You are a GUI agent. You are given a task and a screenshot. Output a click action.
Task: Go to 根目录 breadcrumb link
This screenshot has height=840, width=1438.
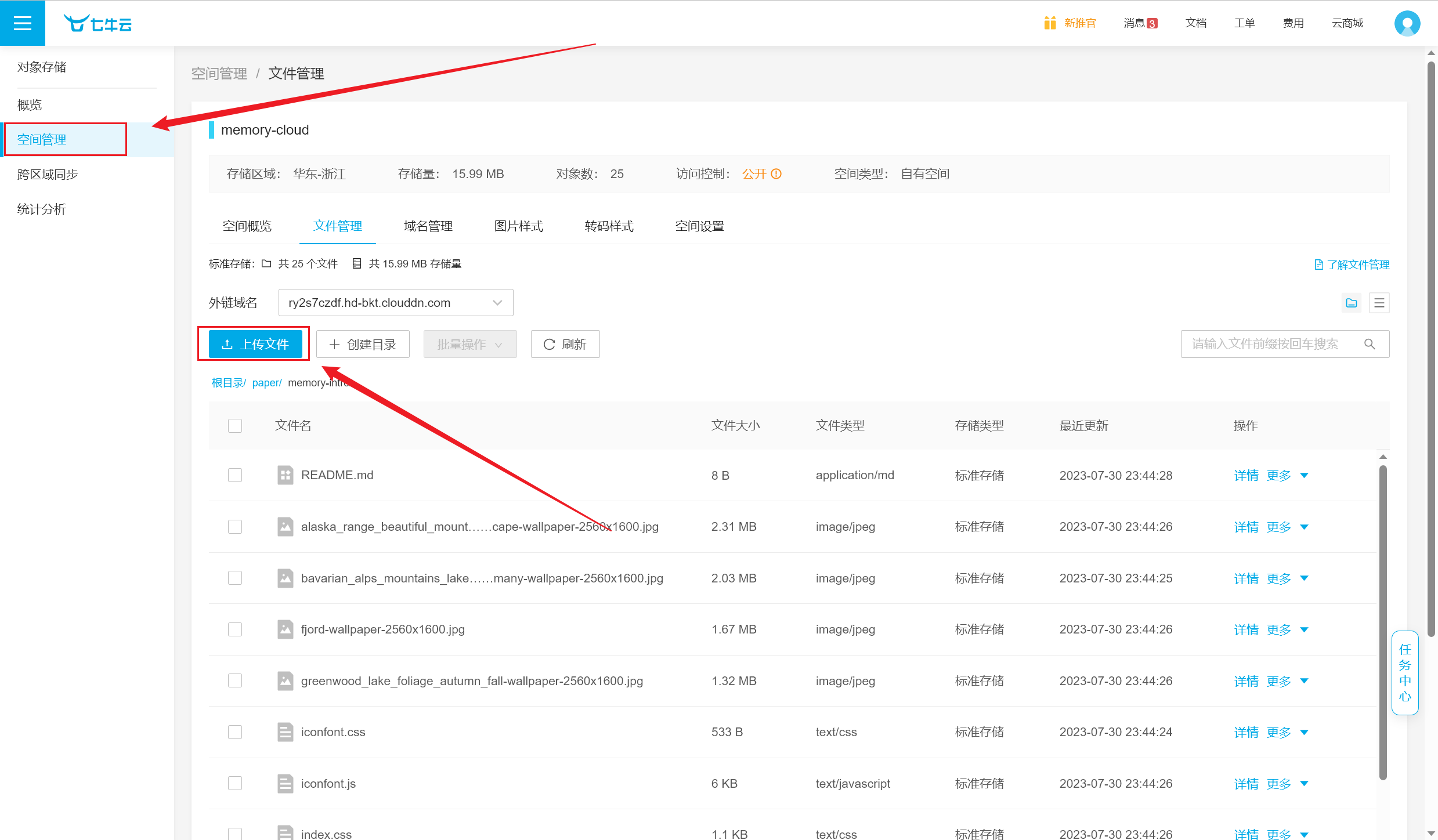tap(229, 383)
